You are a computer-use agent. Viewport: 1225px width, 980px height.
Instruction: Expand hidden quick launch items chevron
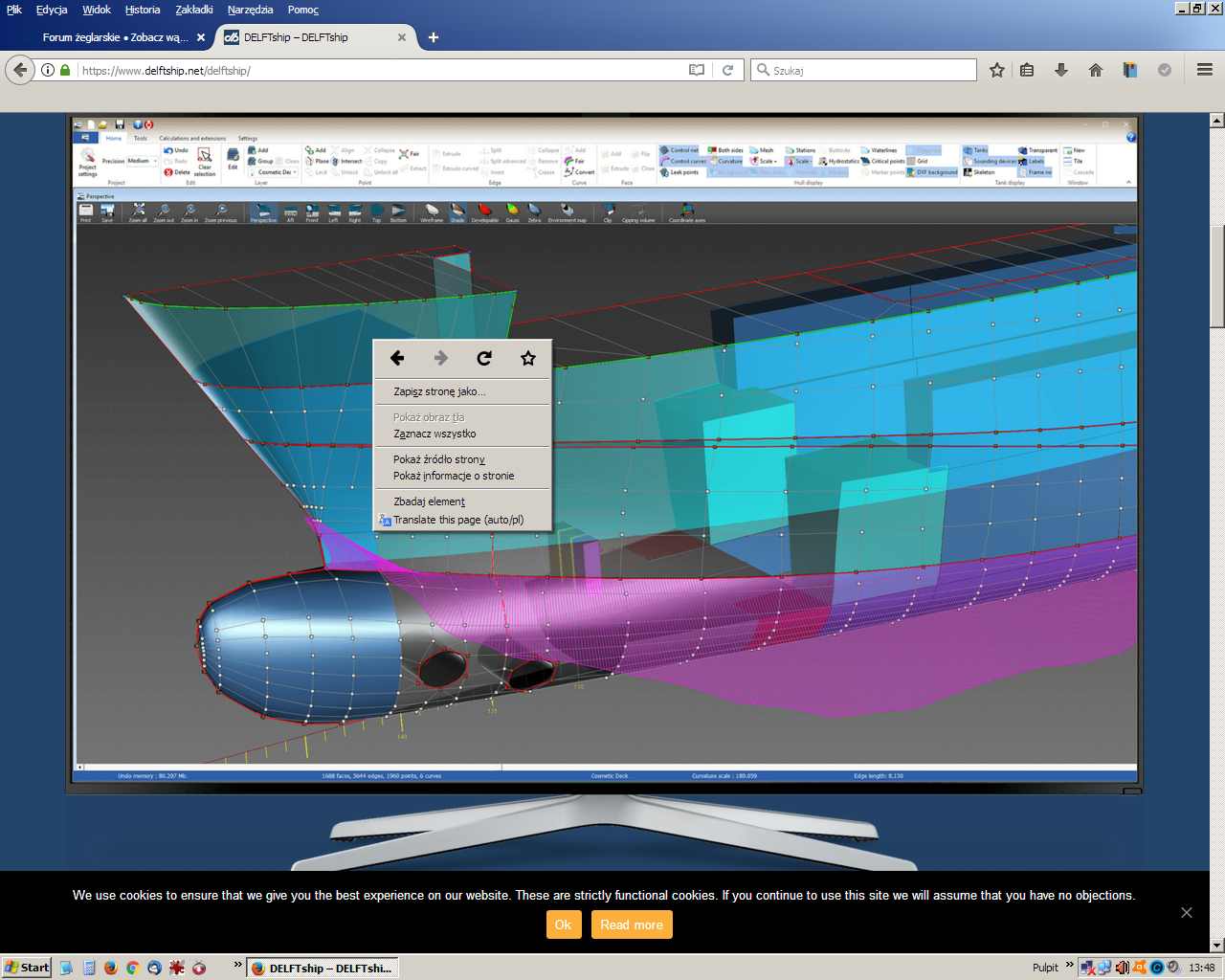click(x=237, y=965)
